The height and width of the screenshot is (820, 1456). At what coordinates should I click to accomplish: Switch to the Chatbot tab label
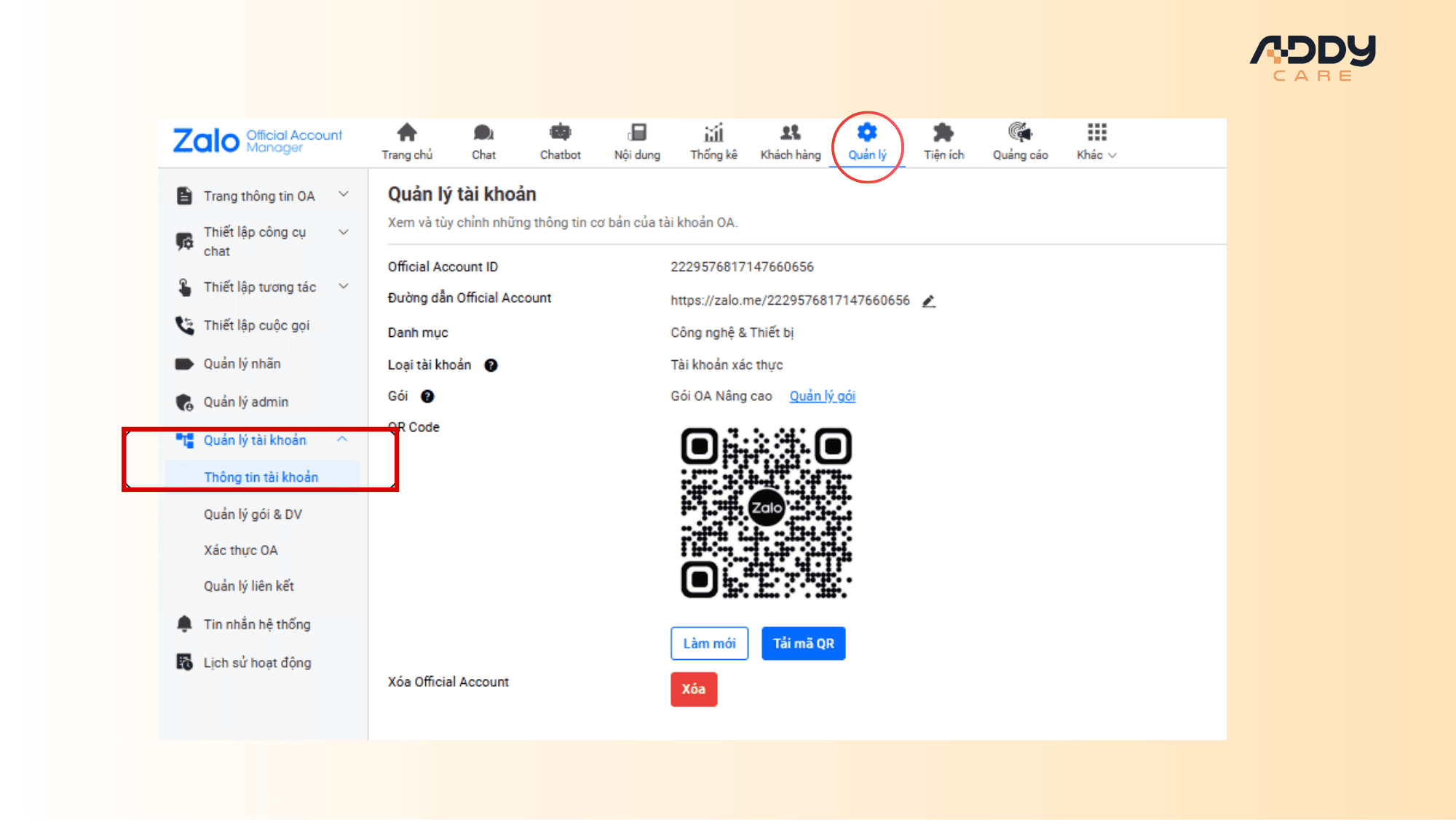click(x=561, y=155)
